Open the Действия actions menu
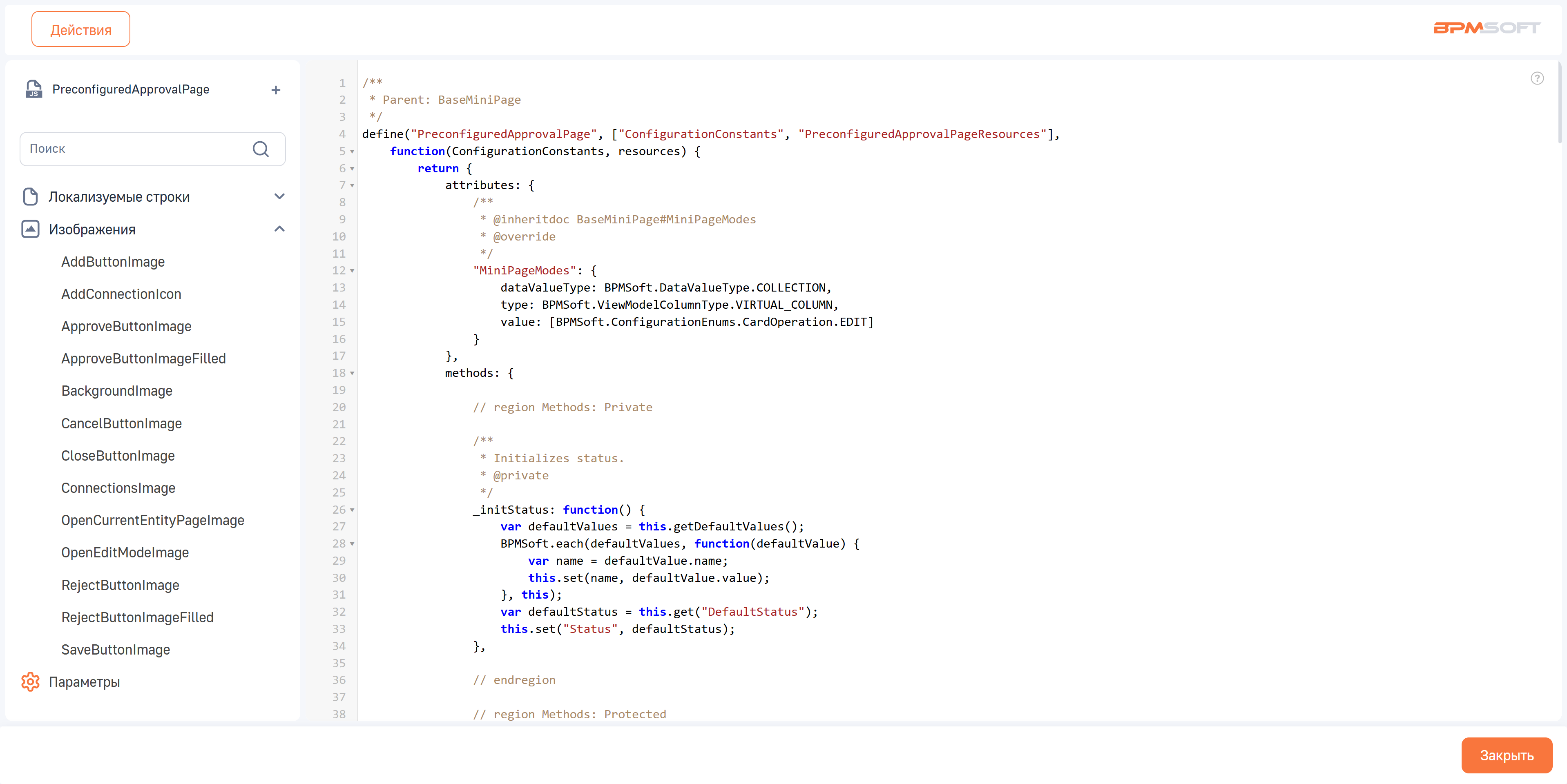 point(81,29)
